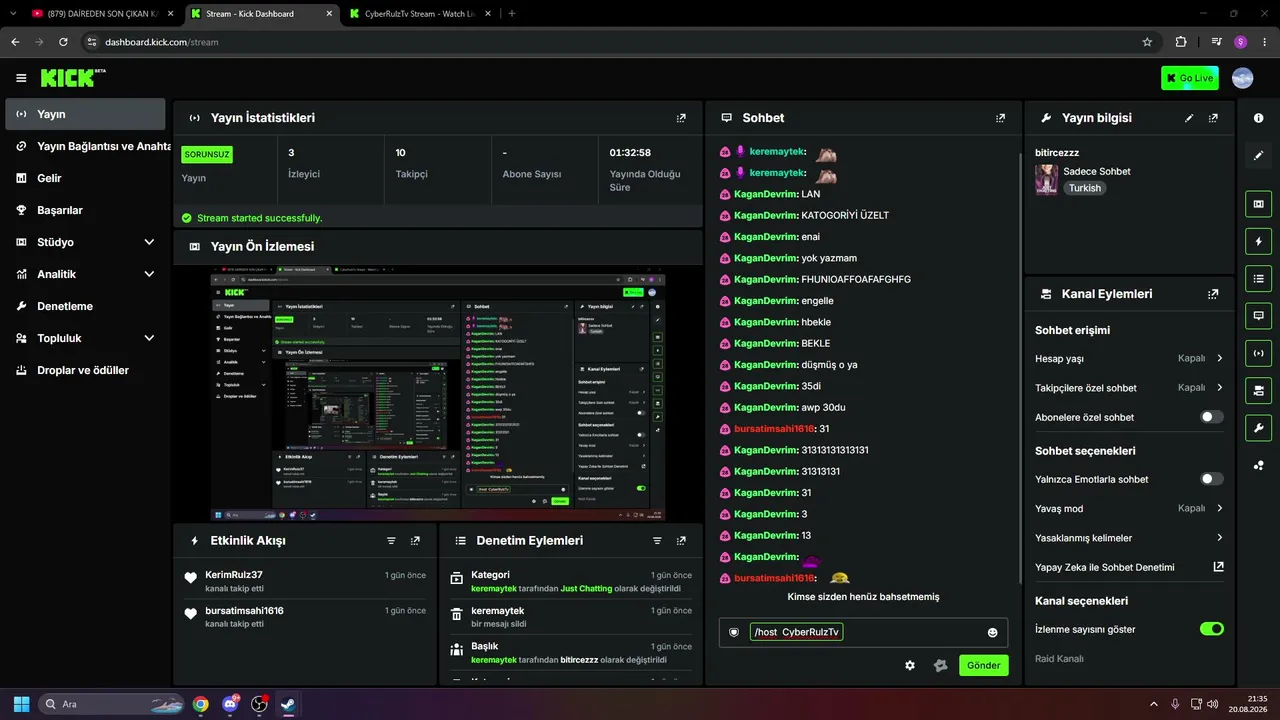Expand the Analitik sidebar section
Screen dimensions: 1280x720
[149, 274]
